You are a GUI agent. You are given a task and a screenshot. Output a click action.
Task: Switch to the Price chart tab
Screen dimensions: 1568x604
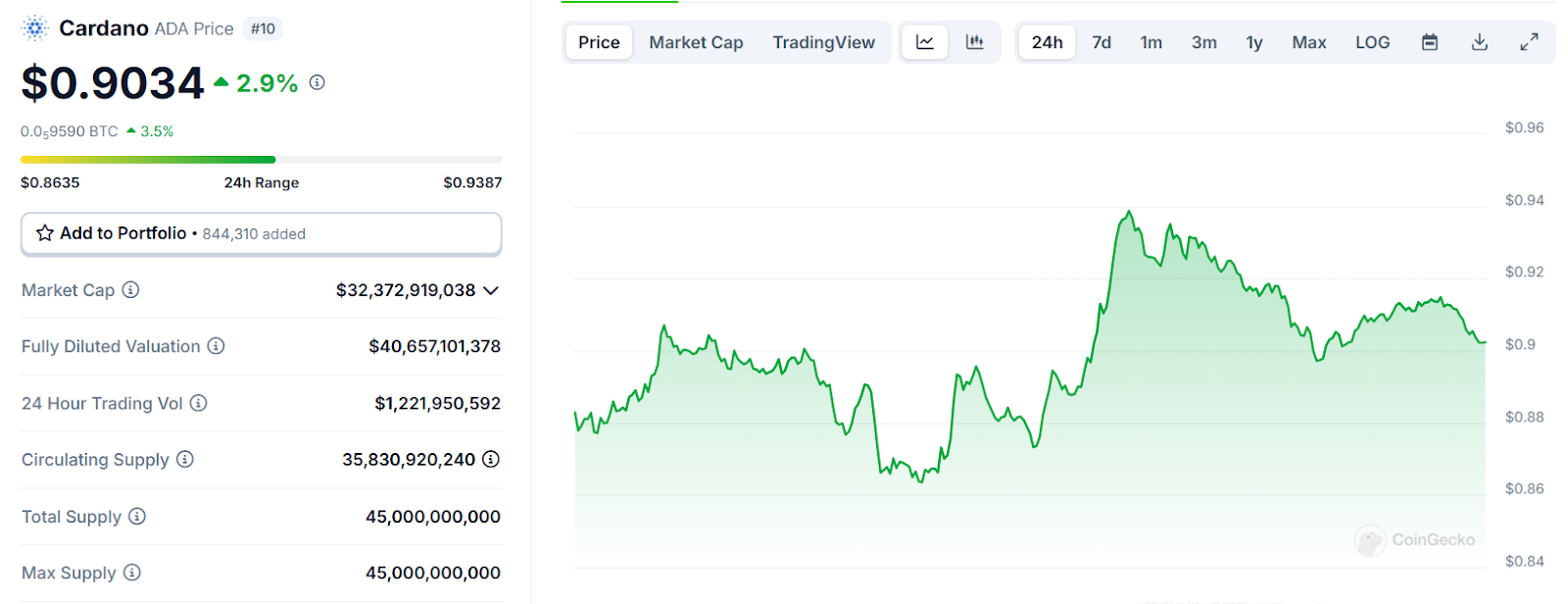599,42
